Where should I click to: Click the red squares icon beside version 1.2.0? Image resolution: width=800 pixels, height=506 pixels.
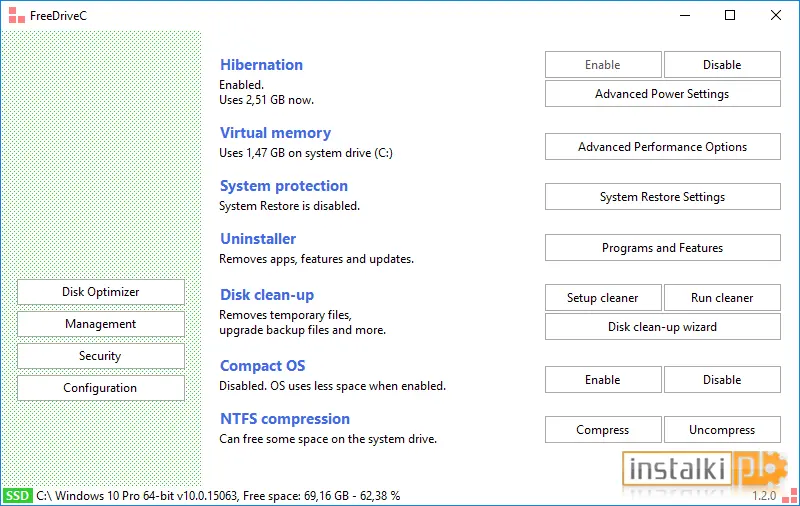tap(790, 496)
